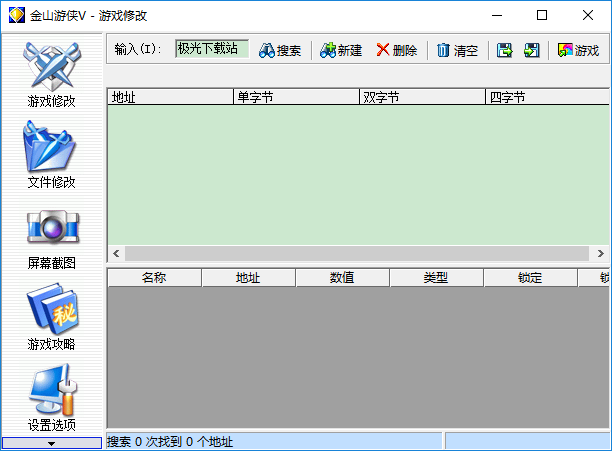Click the 类型 column header
This screenshot has height=451, width=612.
coord(436,278)
